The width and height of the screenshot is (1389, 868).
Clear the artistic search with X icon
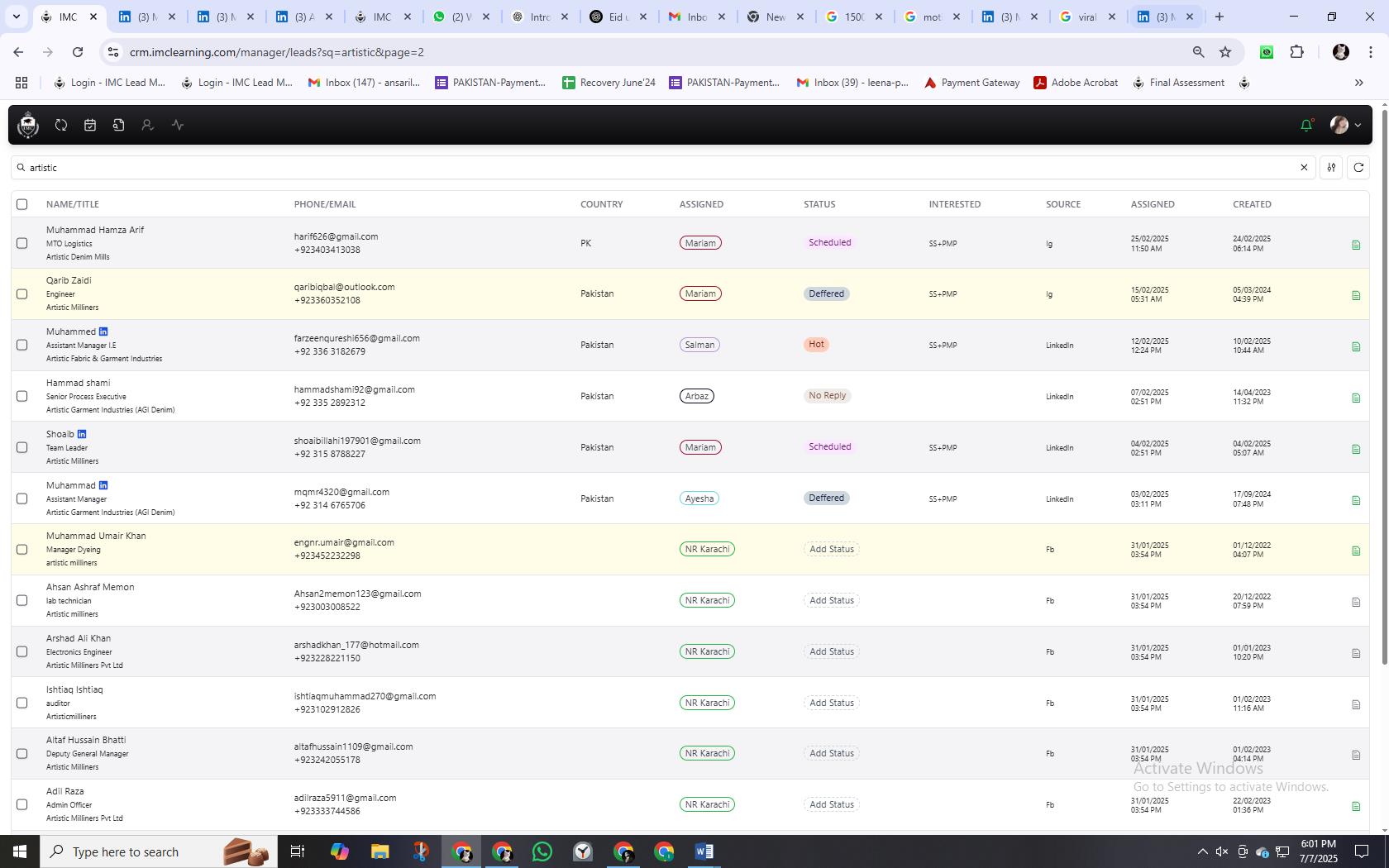click(1304, 168)
